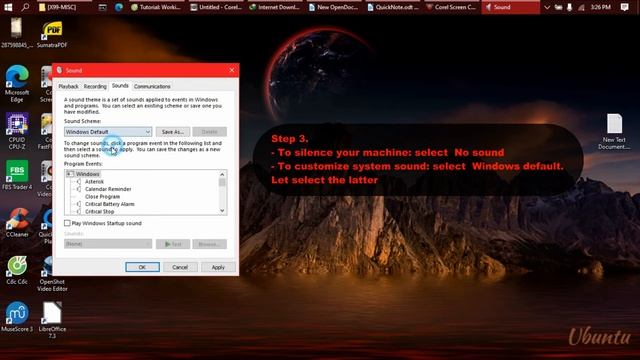Open the notification center icon
This screenshot has height=360, width=640.
[x=624, y=7]
